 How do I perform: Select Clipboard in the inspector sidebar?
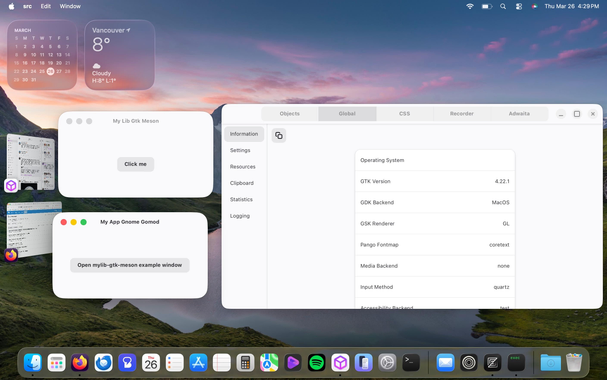(244, 183)
